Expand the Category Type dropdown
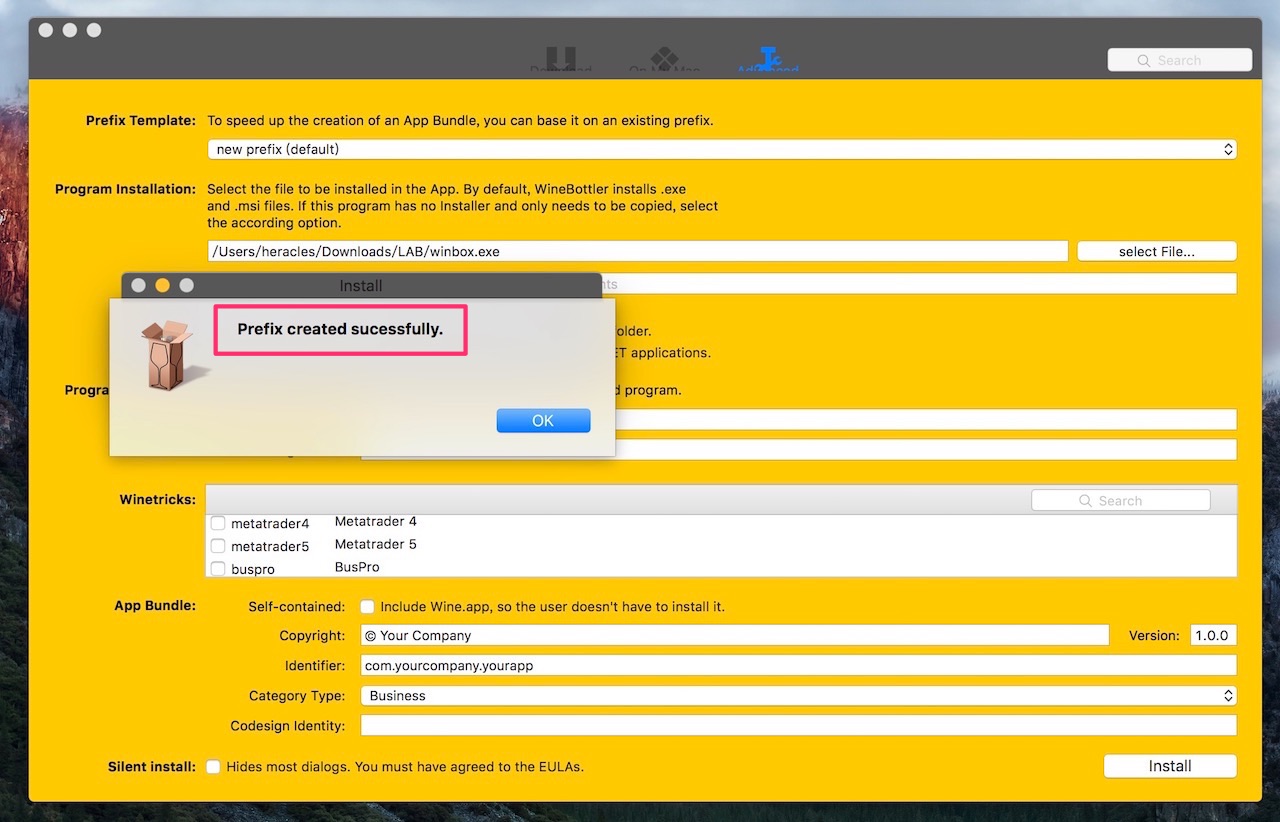1280x822 pixels. tap(799, 695)
